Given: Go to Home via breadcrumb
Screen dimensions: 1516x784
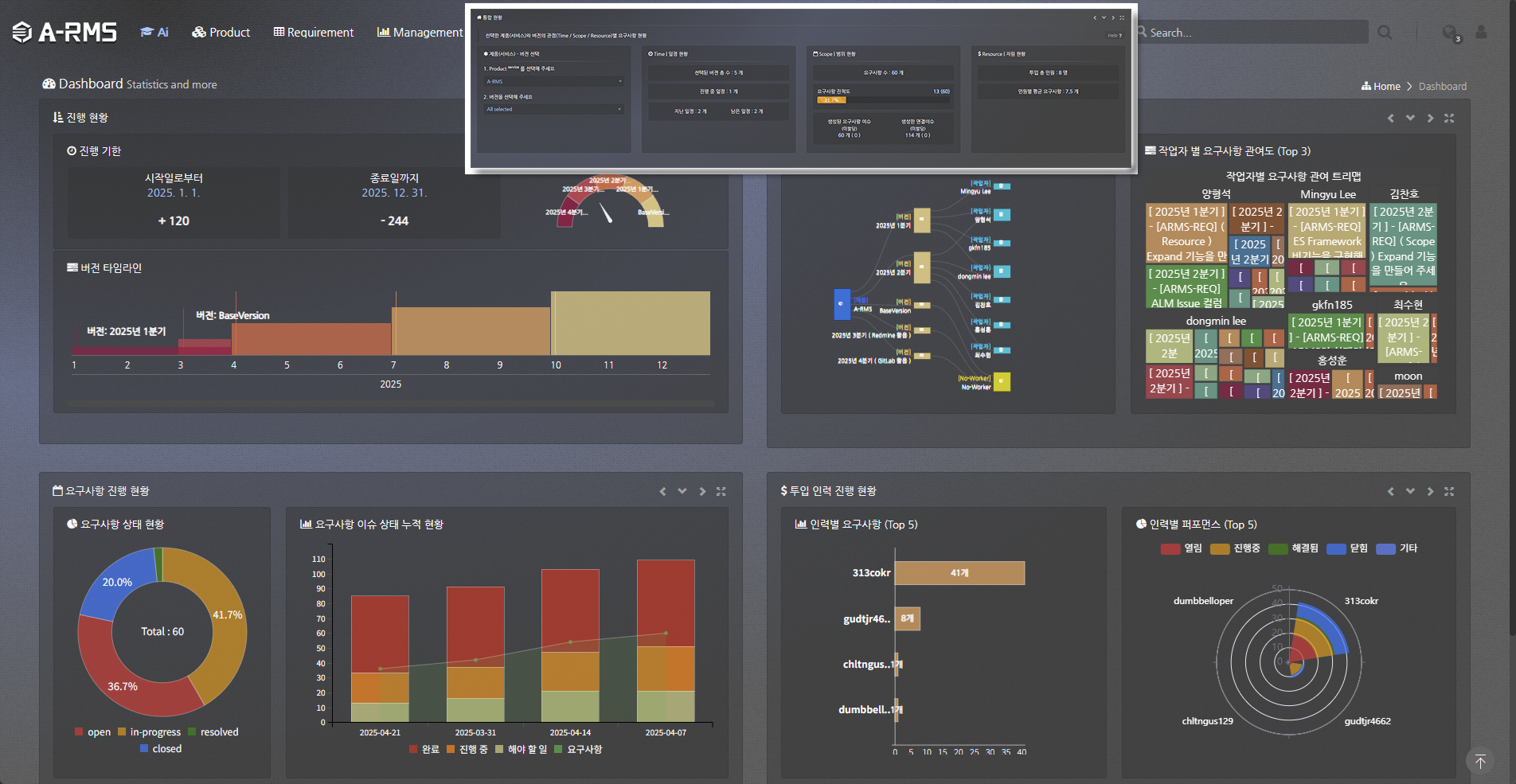Looking at the screenshot, I should click(1381, 87).
